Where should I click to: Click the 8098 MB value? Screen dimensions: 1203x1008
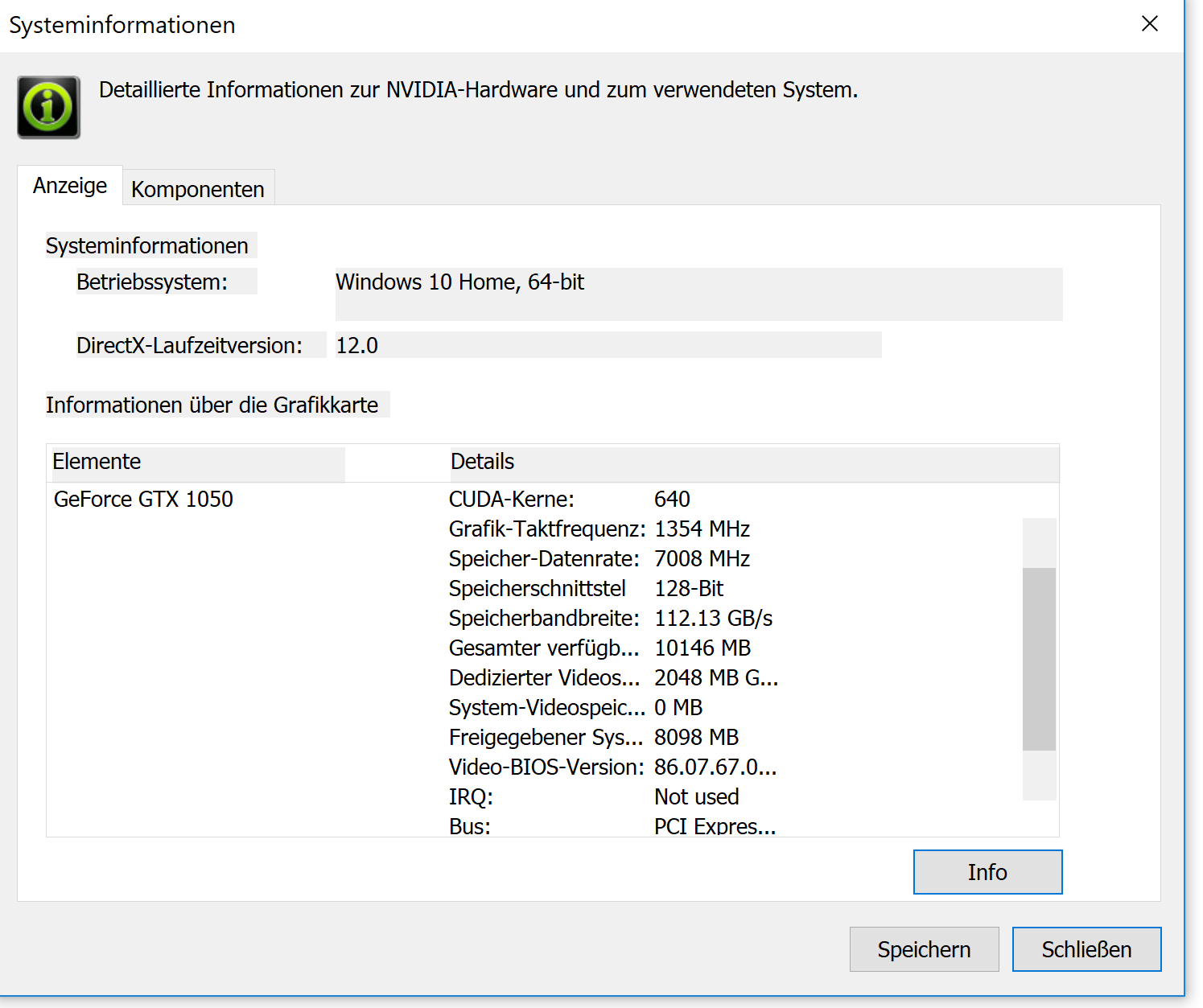click(696, 738)
